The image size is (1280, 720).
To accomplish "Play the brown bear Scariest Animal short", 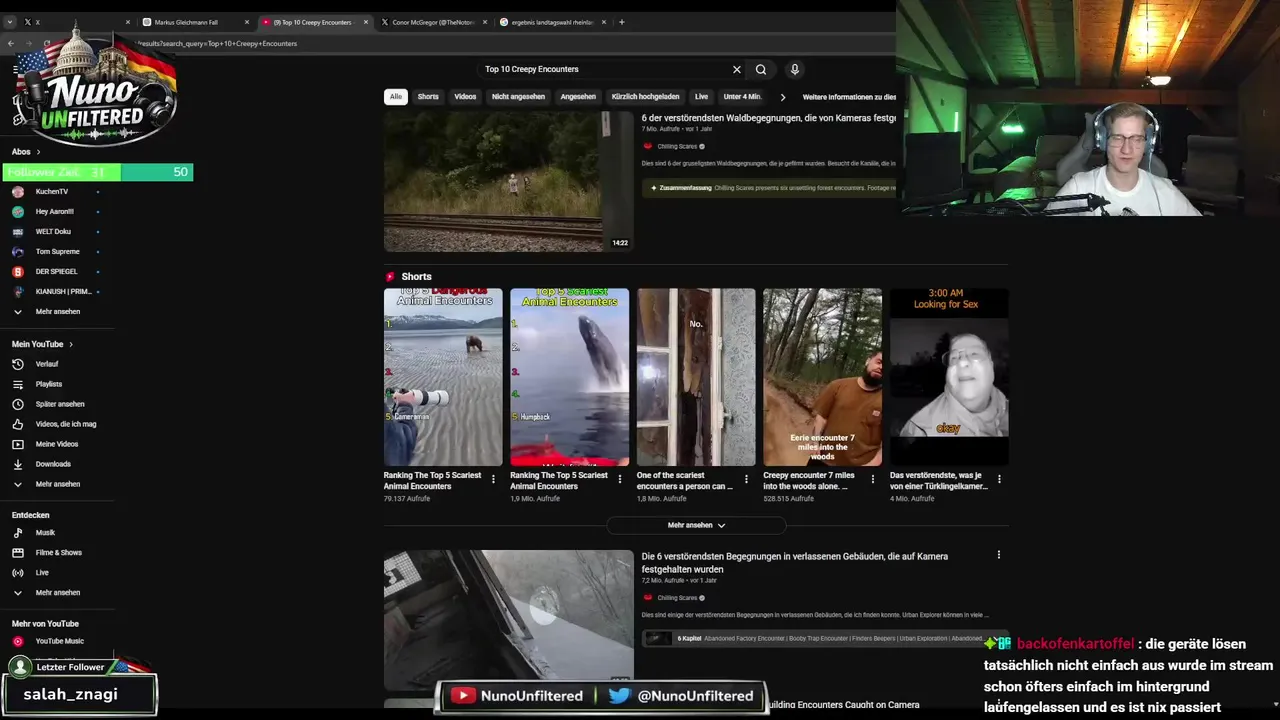I will coord(443,377).
